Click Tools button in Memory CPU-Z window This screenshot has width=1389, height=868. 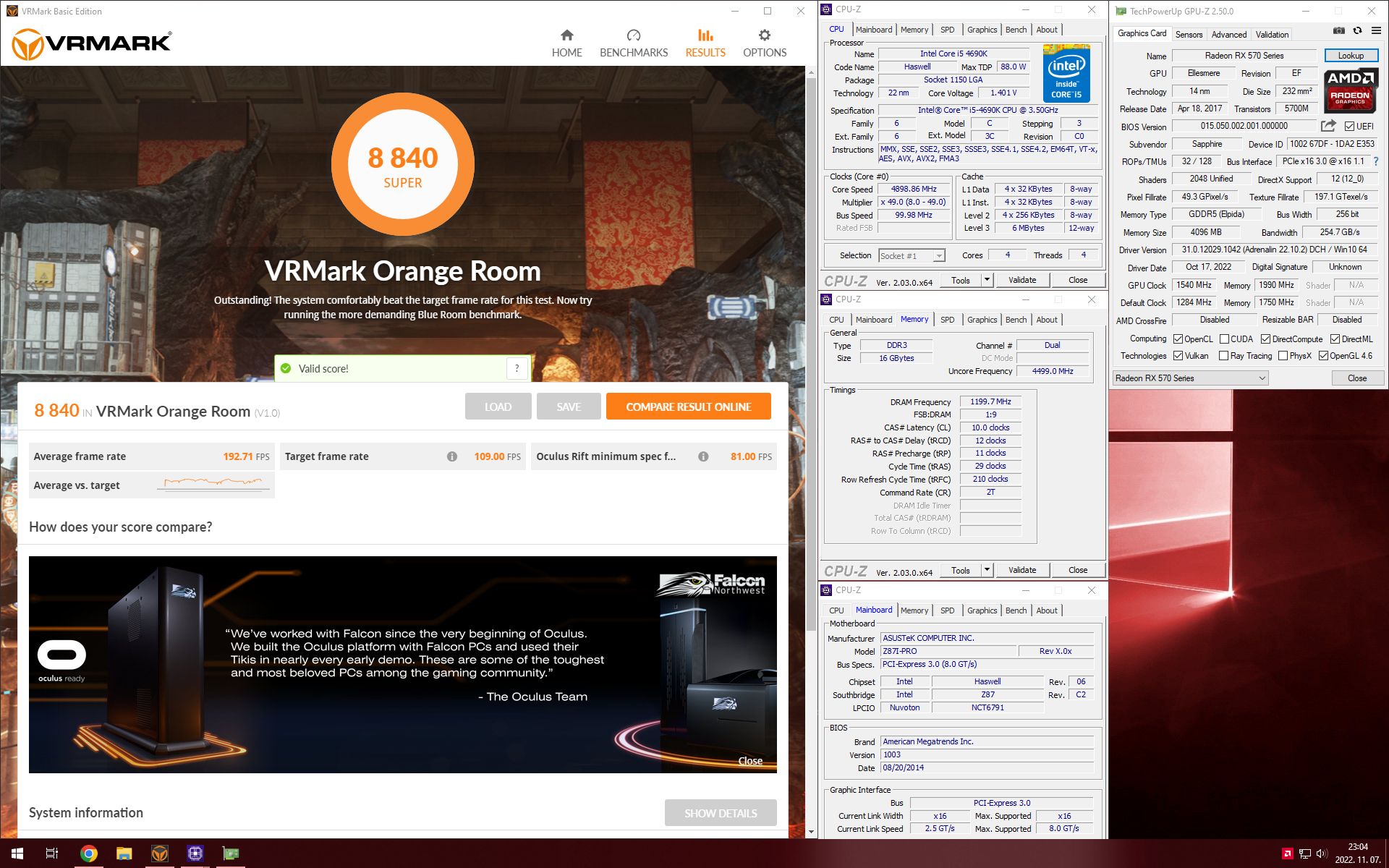point(961,570)
